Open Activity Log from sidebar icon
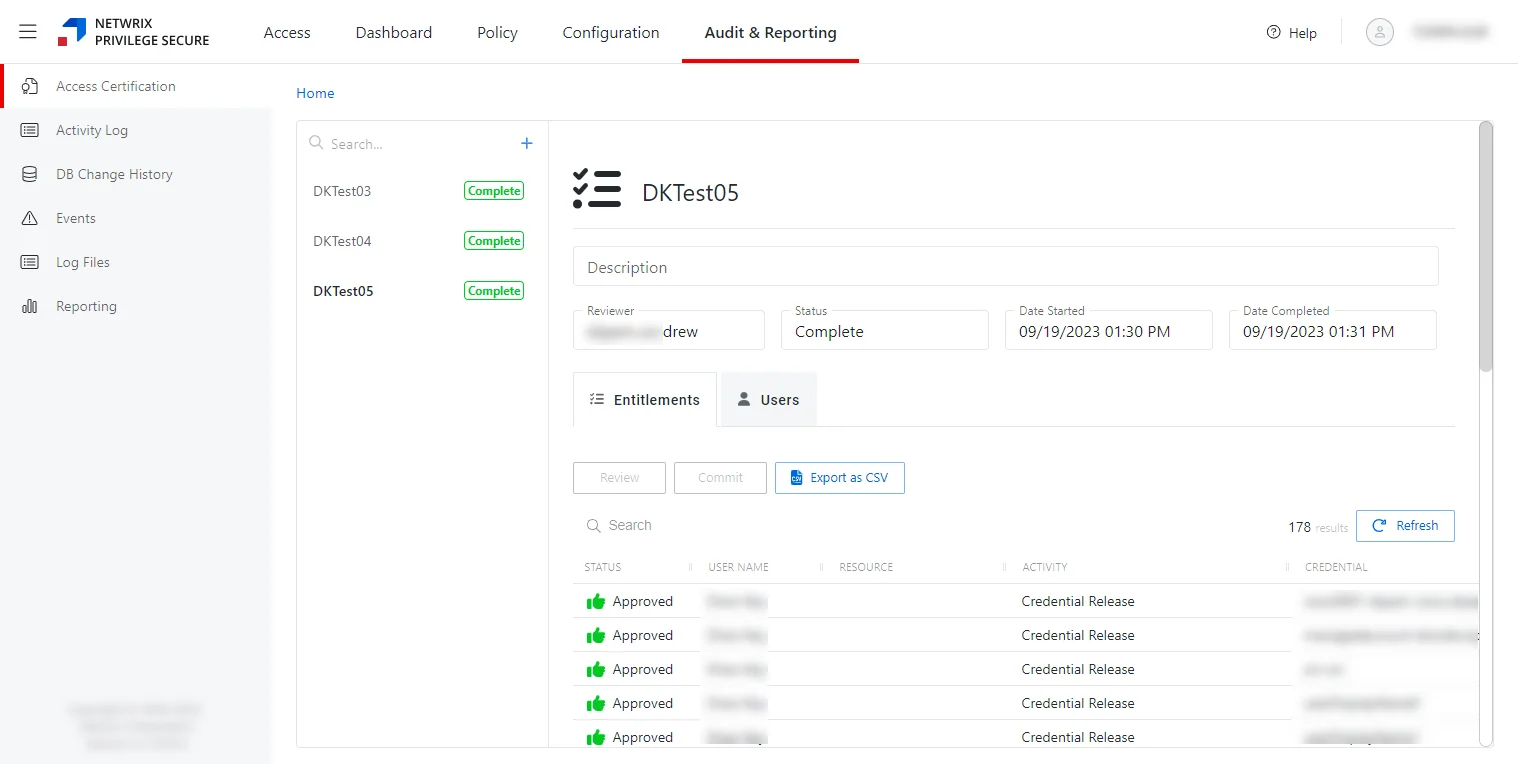Image resolution: width=1518 pixels, height=764 pixels. pyautogui.click(x=30, y=130)
